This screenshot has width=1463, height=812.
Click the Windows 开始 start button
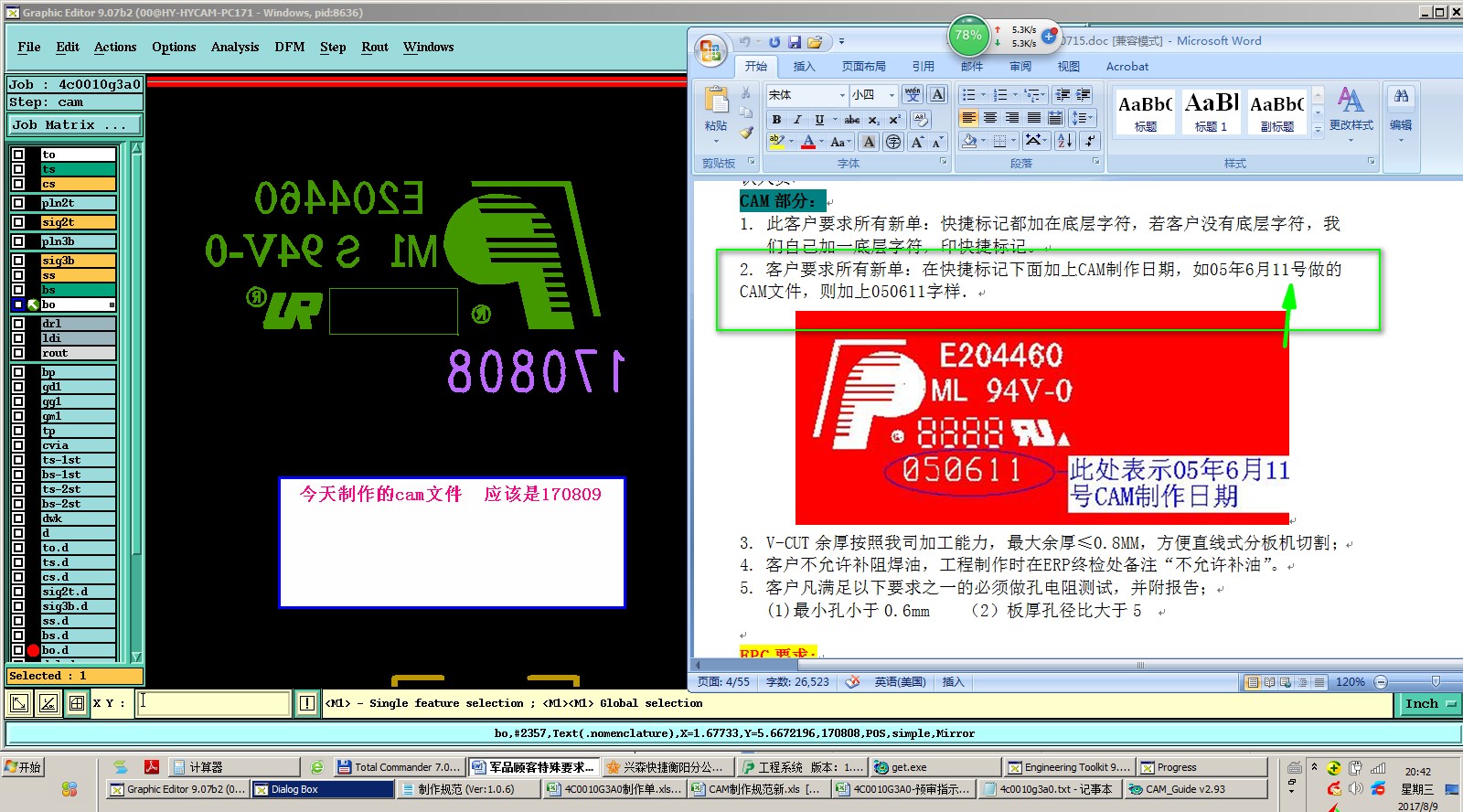pos(23,767)
